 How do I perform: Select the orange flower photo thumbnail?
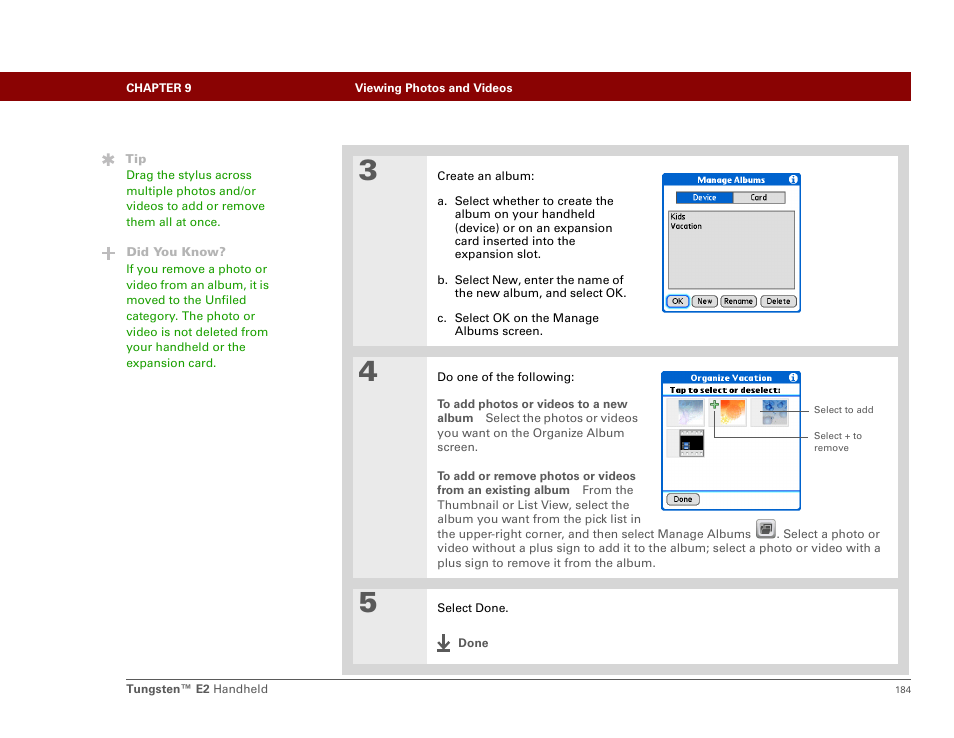pyautogui.click(x=732, y=413)
